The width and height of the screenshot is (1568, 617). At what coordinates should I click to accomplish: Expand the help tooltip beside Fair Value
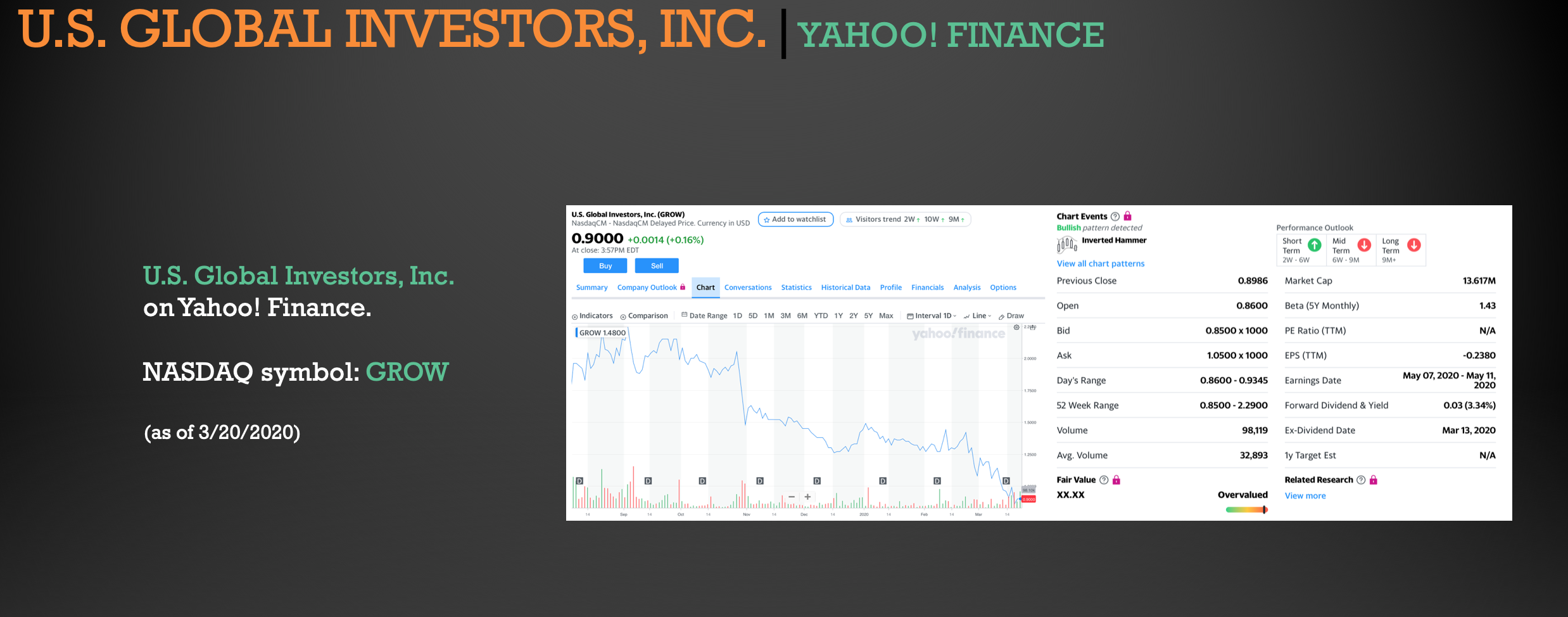[x=1103, y=480]
